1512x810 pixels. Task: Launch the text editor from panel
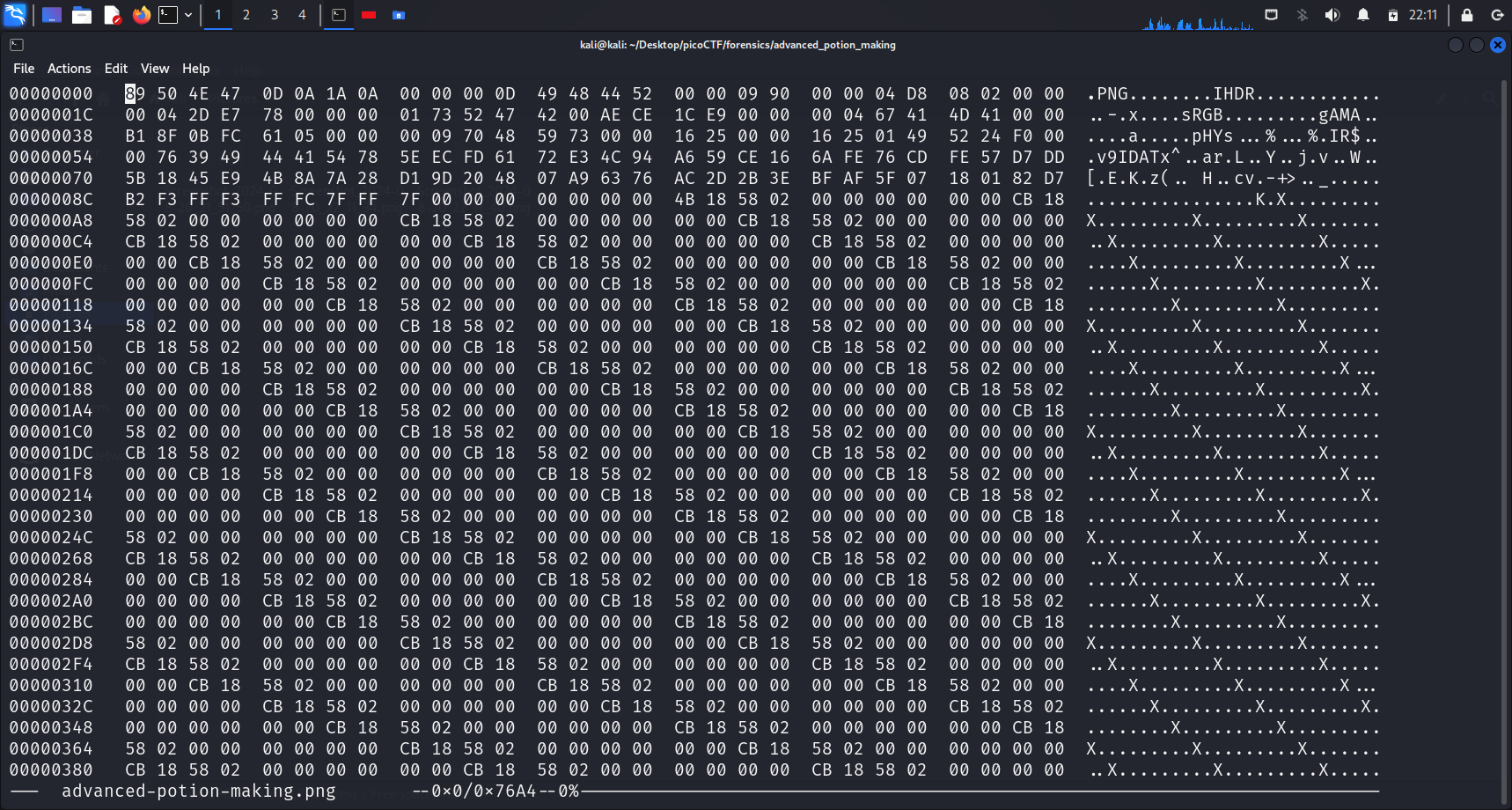click(112, 15)
